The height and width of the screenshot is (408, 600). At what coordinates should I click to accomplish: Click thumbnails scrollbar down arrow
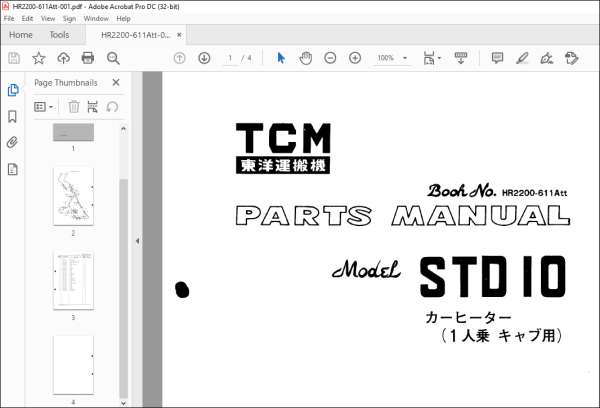click(x=123, y=403)
